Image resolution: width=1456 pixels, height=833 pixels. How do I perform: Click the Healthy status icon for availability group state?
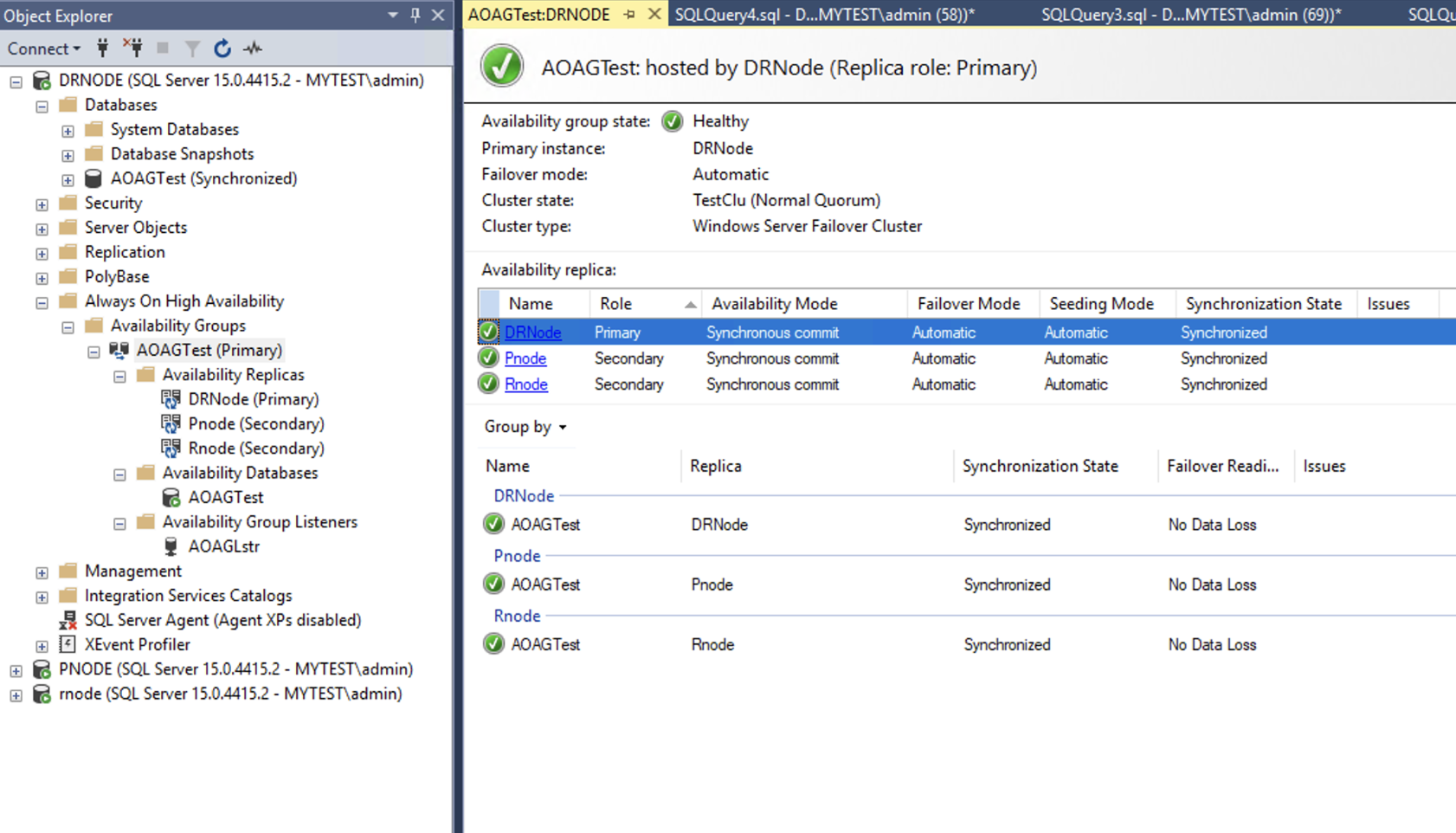(673, 121)
